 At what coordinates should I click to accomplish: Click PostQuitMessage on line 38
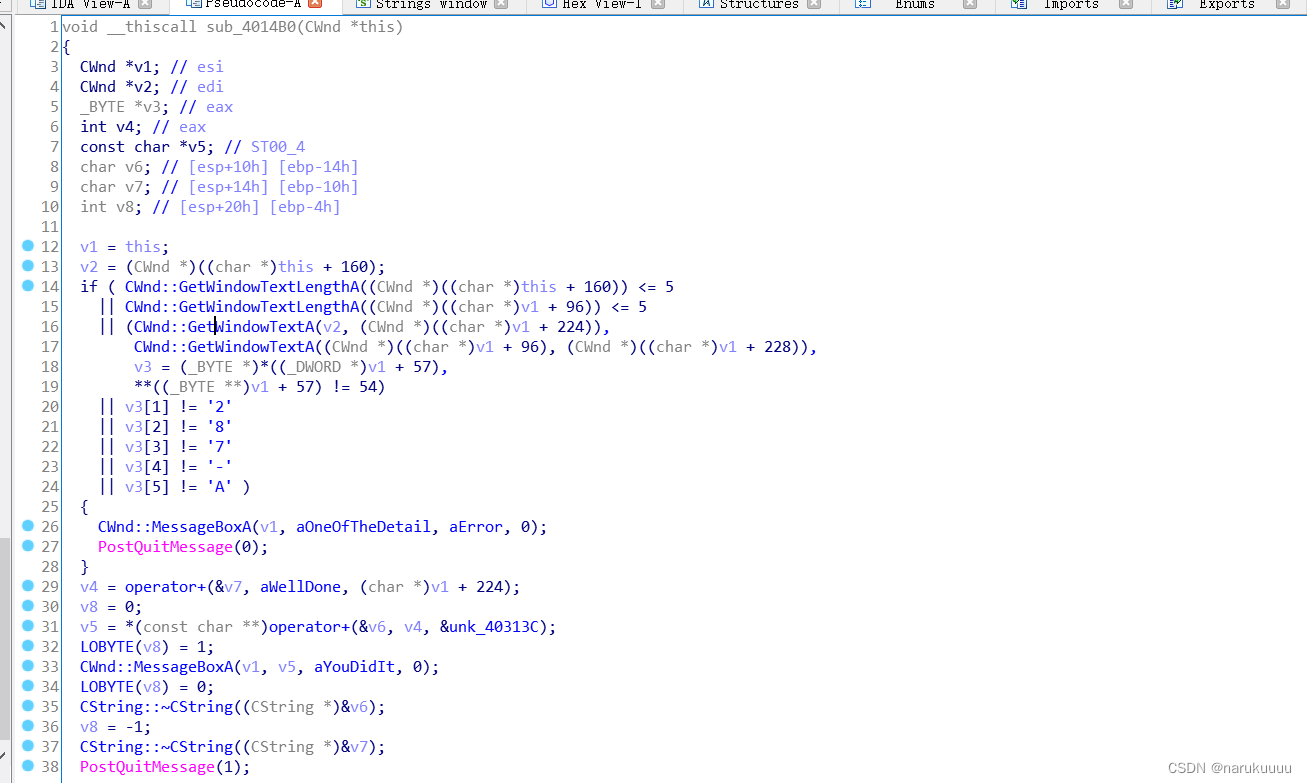(x=147, y=767)
